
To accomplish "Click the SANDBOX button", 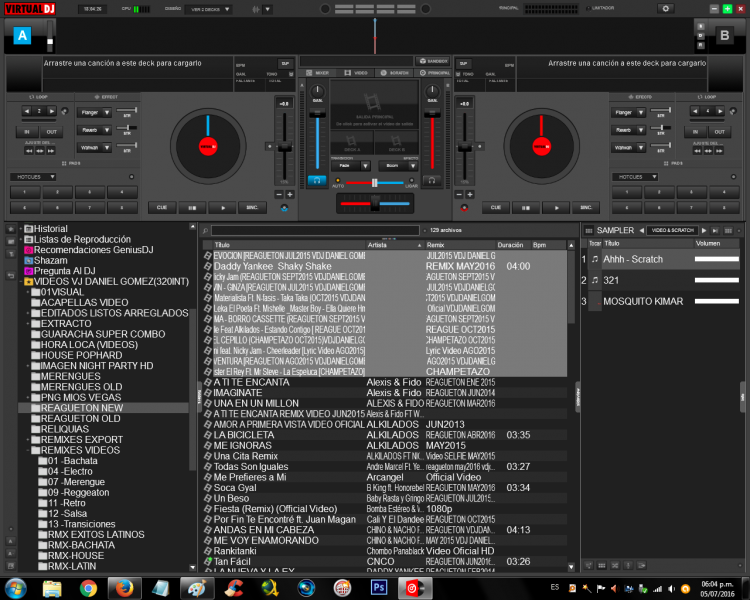I will click(x=433, y=61).
